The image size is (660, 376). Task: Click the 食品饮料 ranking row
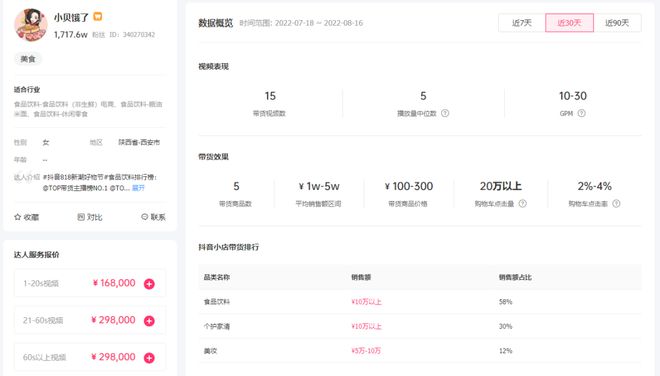[x=420, y=302]
